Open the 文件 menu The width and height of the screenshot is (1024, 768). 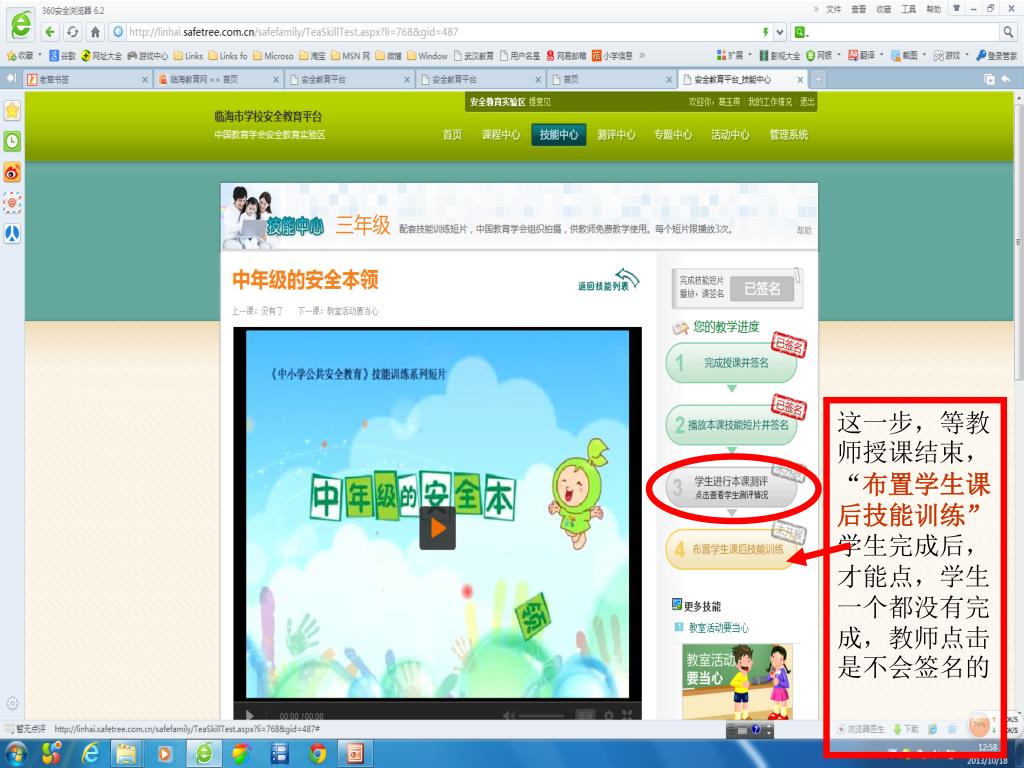pos(834,9)
